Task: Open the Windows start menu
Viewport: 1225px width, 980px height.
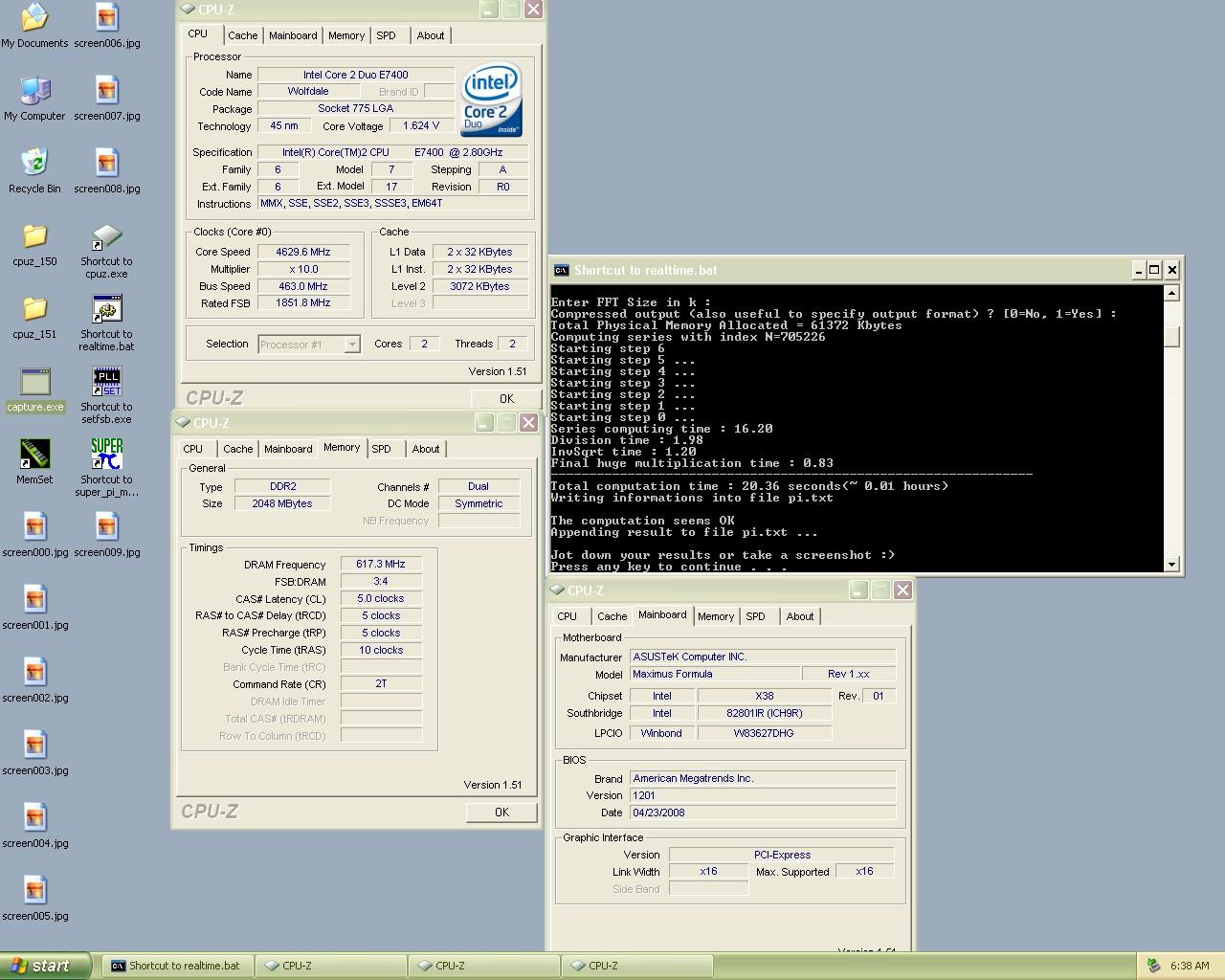Action: coord(46,966)
